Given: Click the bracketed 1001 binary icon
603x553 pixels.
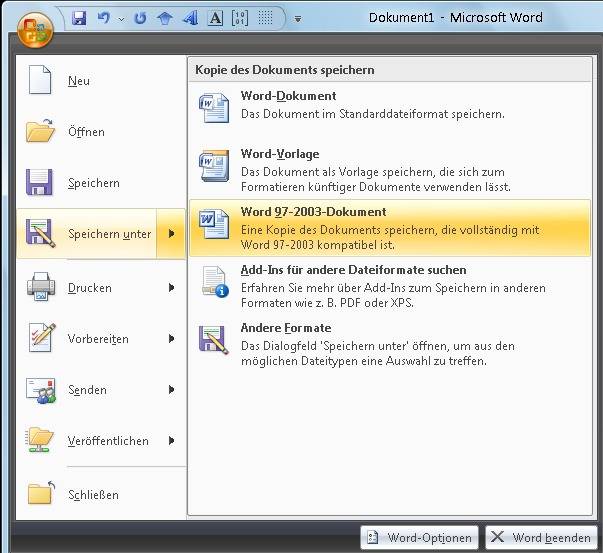Looking at the screenshot, I should (240, 18).
